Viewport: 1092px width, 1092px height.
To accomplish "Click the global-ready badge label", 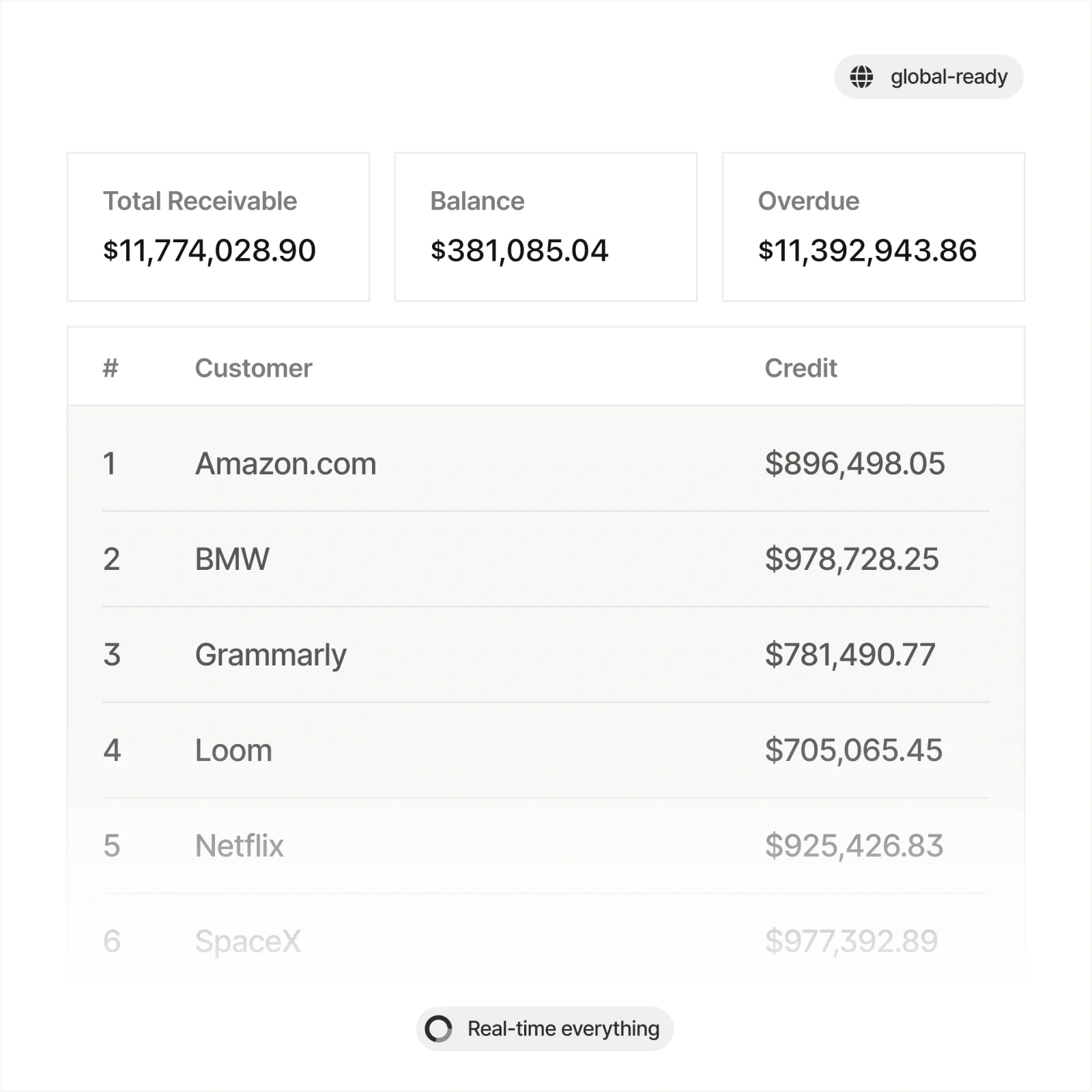I will pos(949,76).
